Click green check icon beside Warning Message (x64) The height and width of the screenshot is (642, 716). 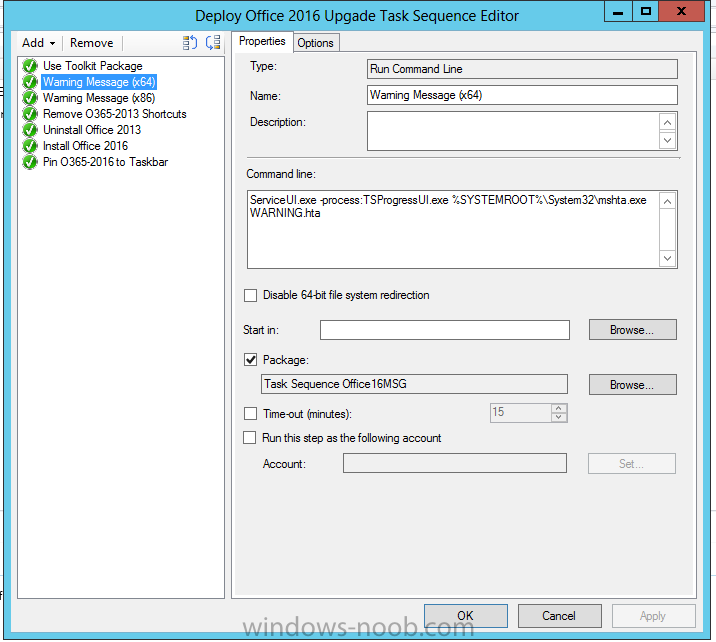pyautogui.click(x=30, y=82)
